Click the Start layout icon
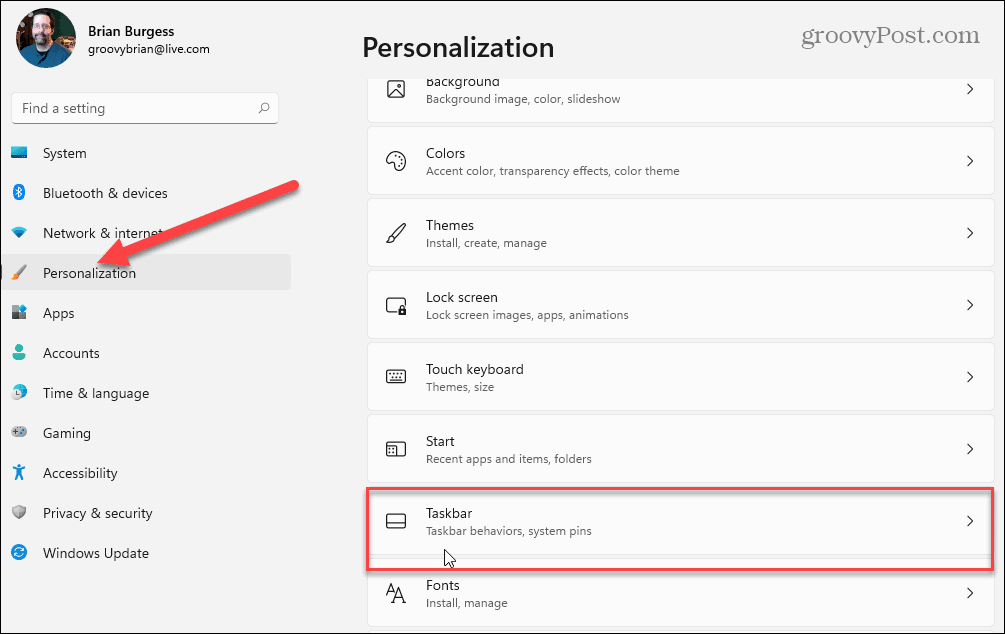Viewport: 1005px width, 634px height. coord(396,449)
